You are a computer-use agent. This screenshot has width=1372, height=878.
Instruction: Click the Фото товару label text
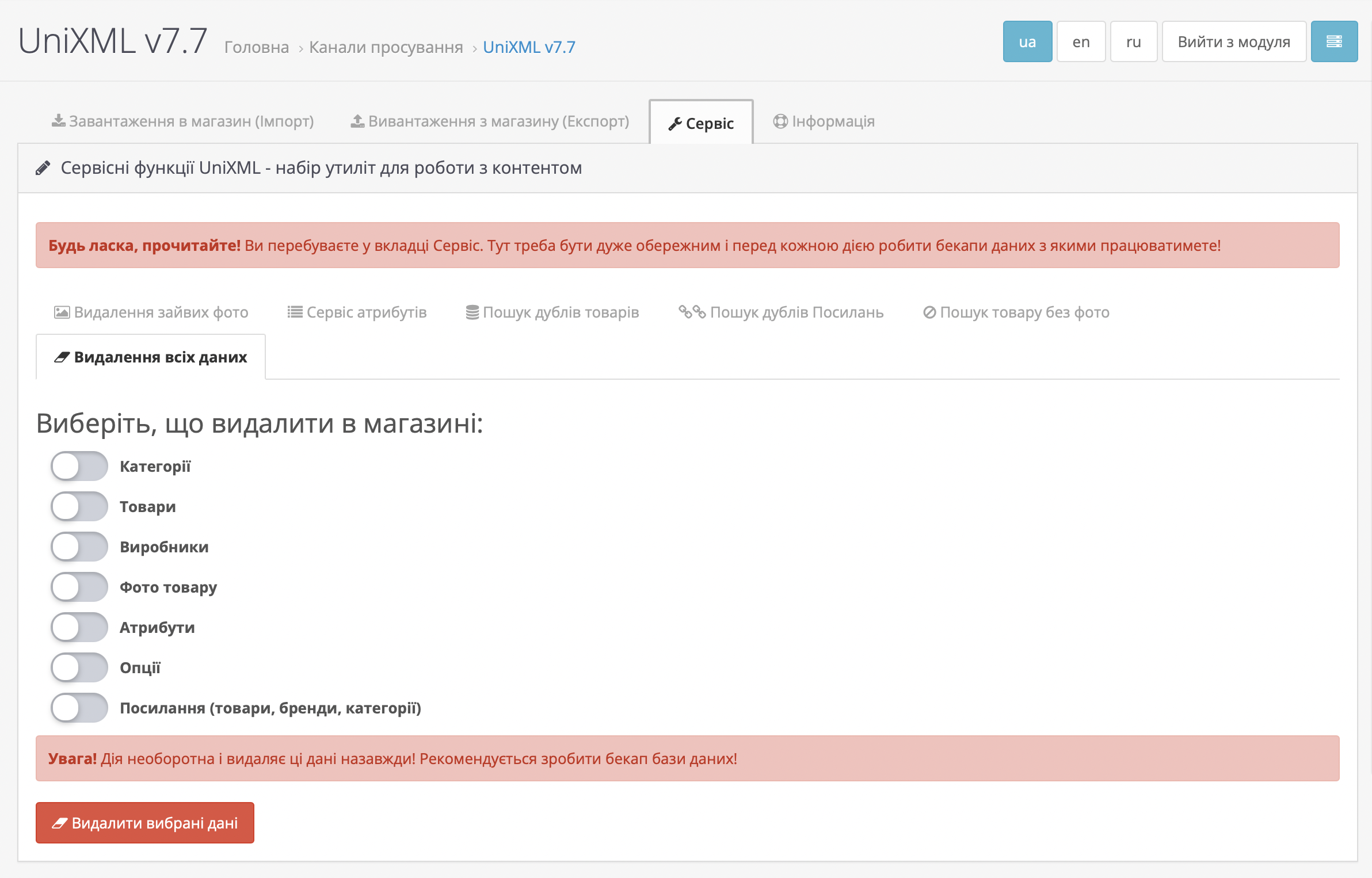168,587
